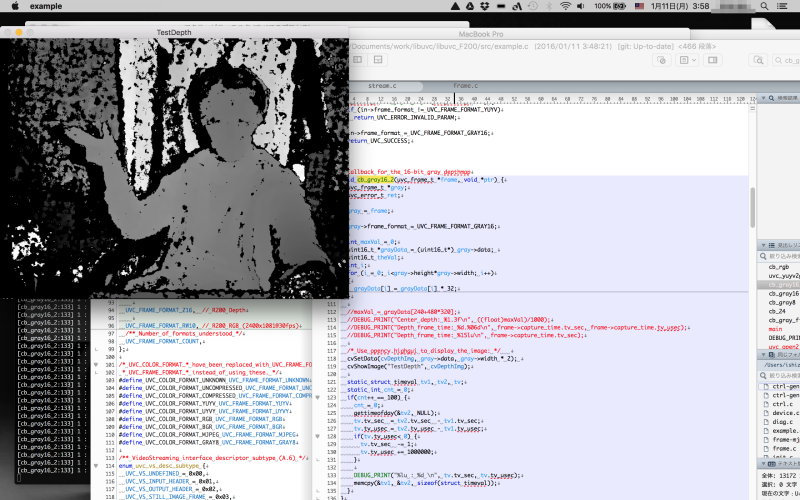The width and height of the screenshot is (800, 500).
Task: Collapse the text info sidebar section
Action: pos(763,464)
